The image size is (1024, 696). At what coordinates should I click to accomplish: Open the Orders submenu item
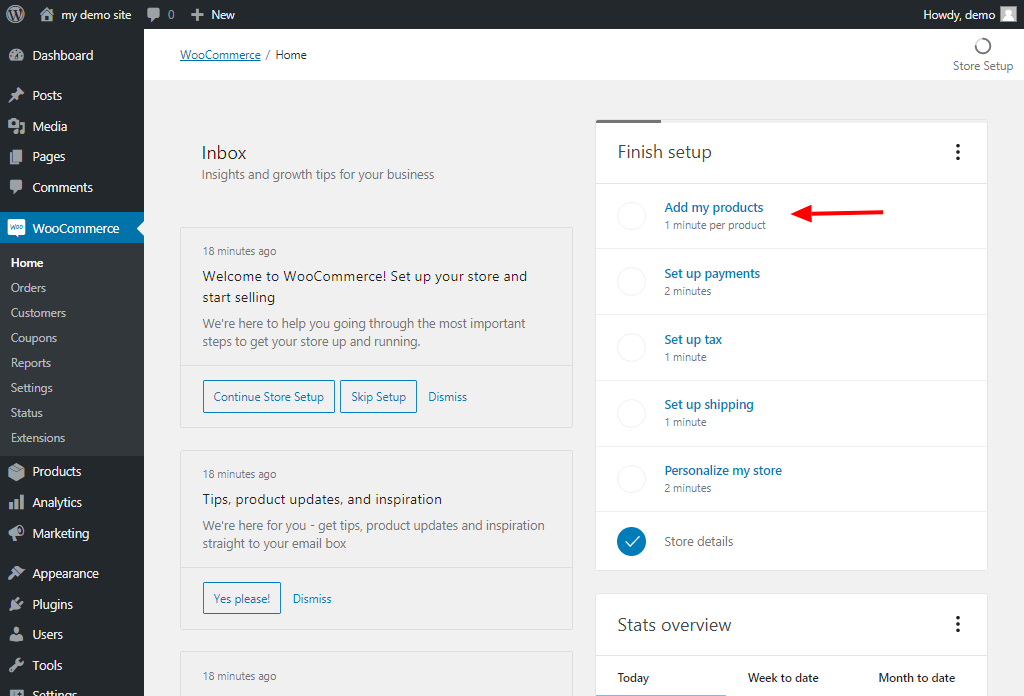(28, 288)
